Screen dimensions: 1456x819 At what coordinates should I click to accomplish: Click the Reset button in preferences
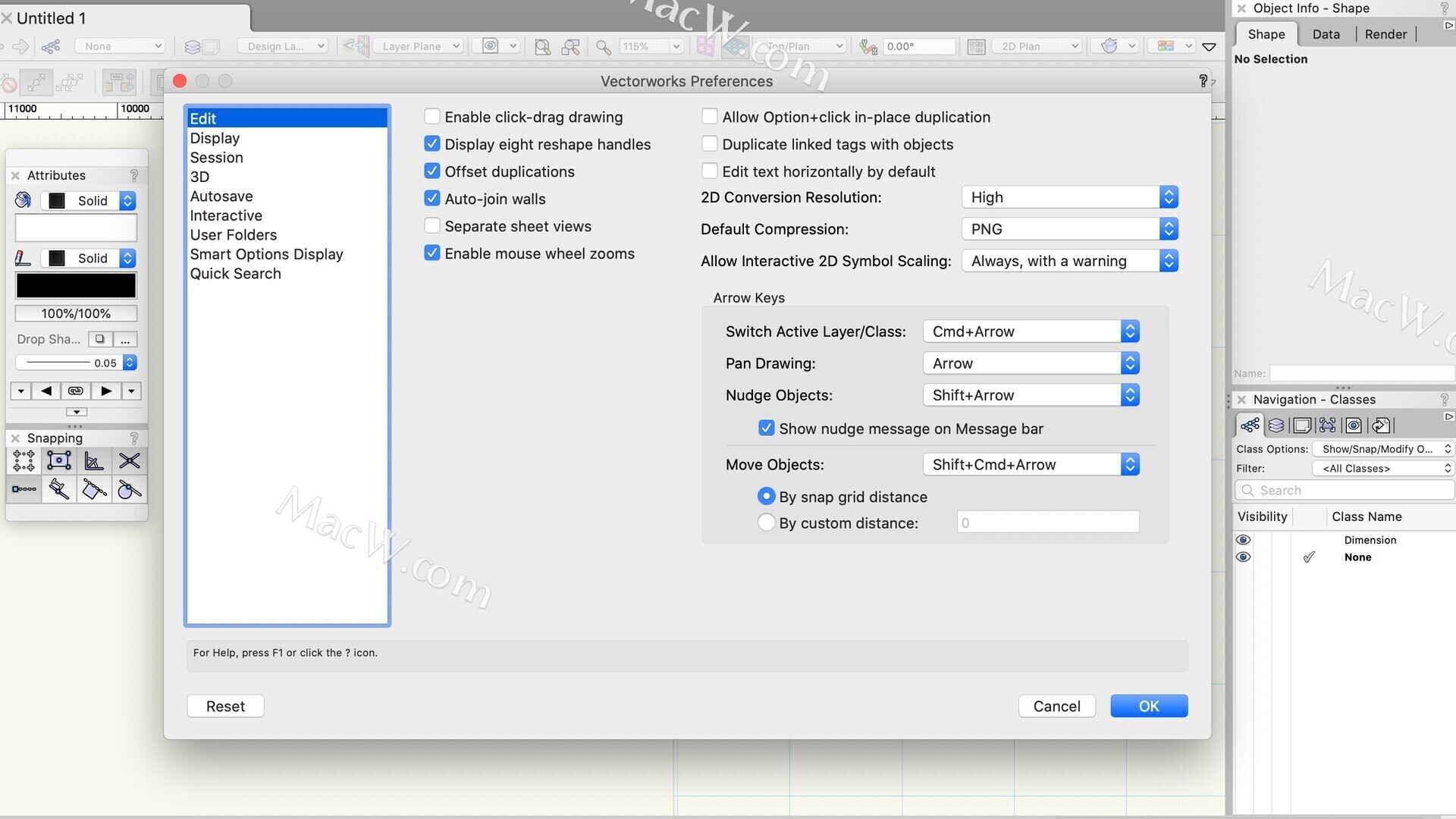pyautogui.click(x=225, y=706)
